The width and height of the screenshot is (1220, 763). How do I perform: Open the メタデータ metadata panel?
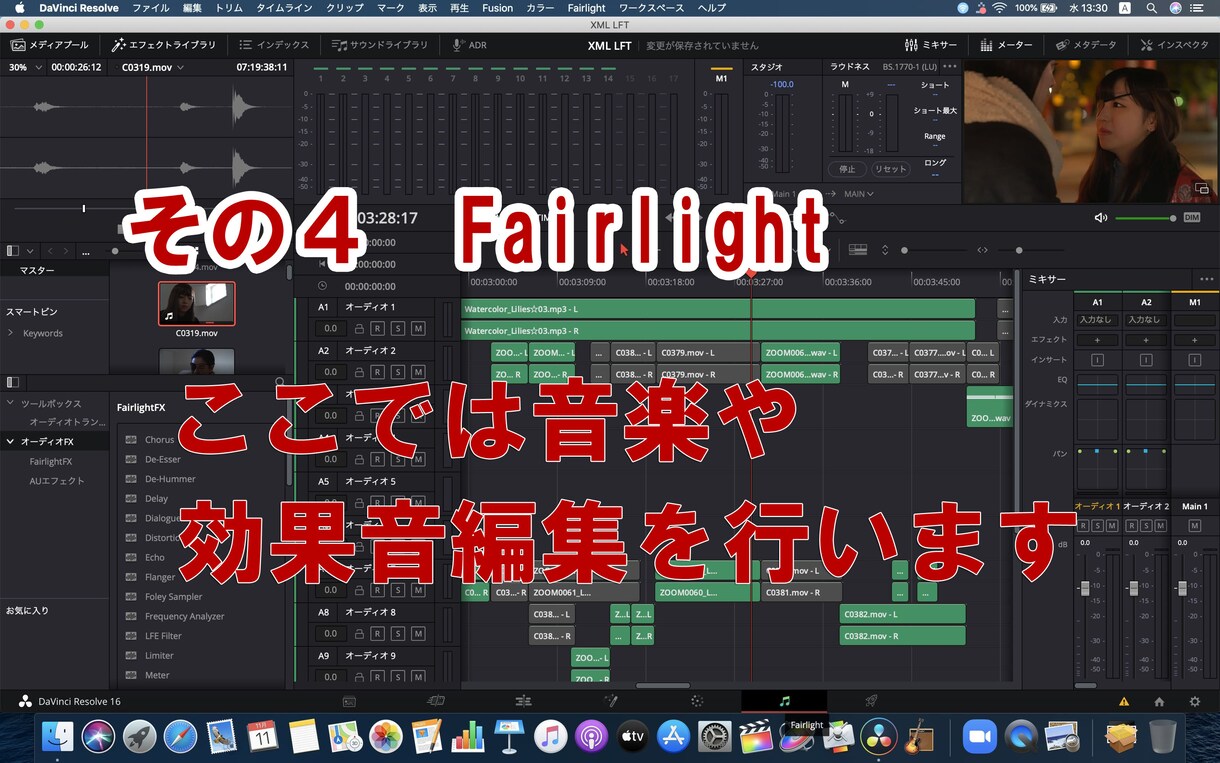point(1086,45)
